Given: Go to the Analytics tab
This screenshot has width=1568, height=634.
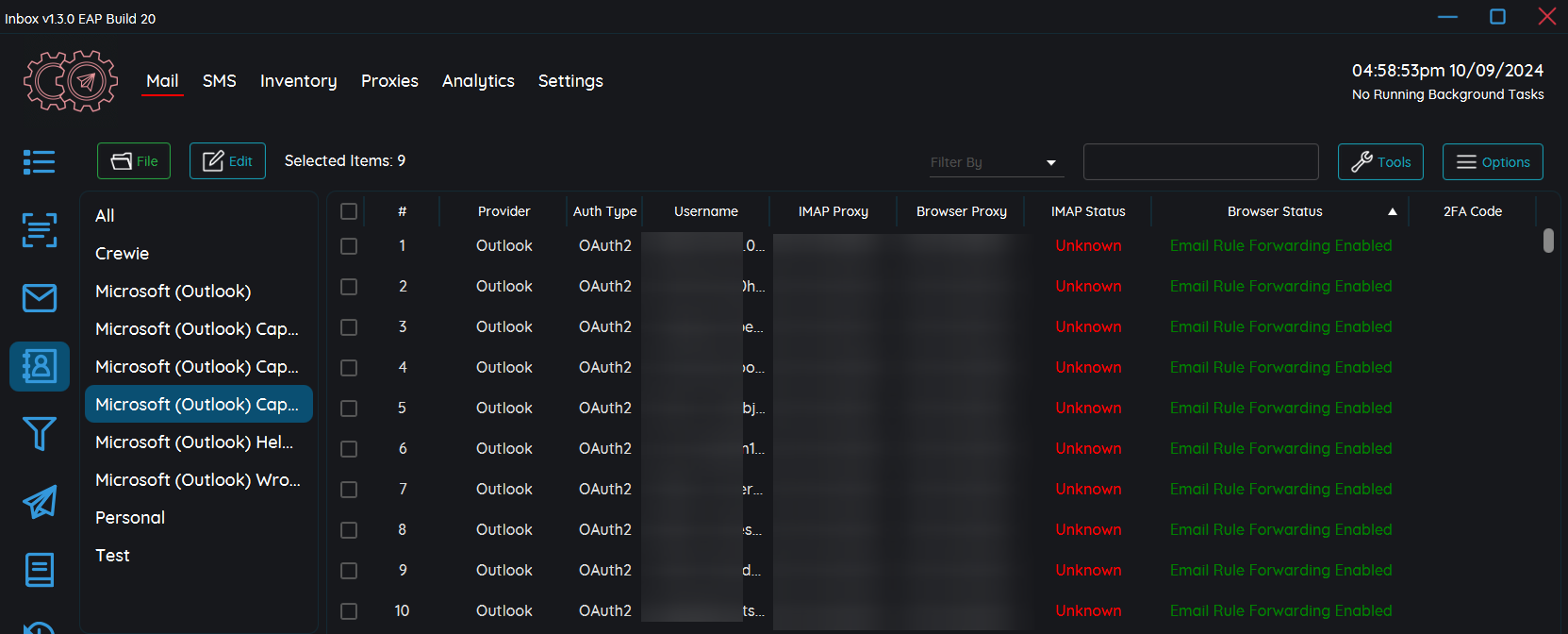Looking at the screenshot, I should (478, 81).
